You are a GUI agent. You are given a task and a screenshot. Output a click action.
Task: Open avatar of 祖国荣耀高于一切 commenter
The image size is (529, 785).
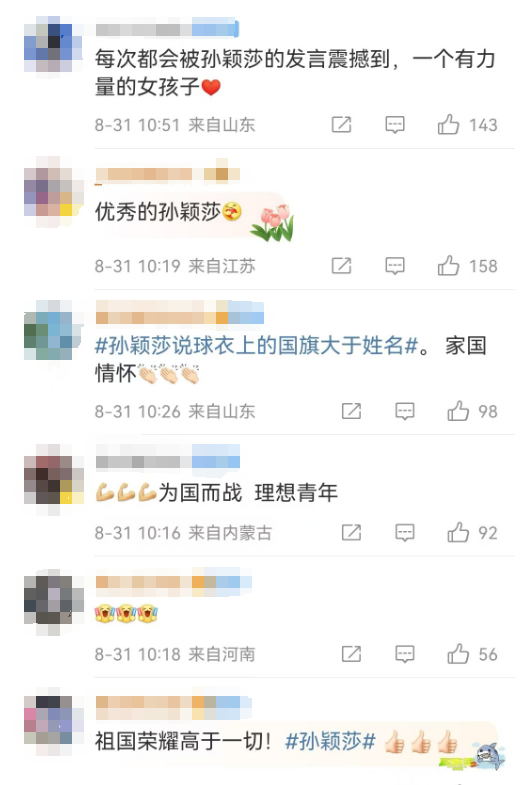tap(53, 721)
